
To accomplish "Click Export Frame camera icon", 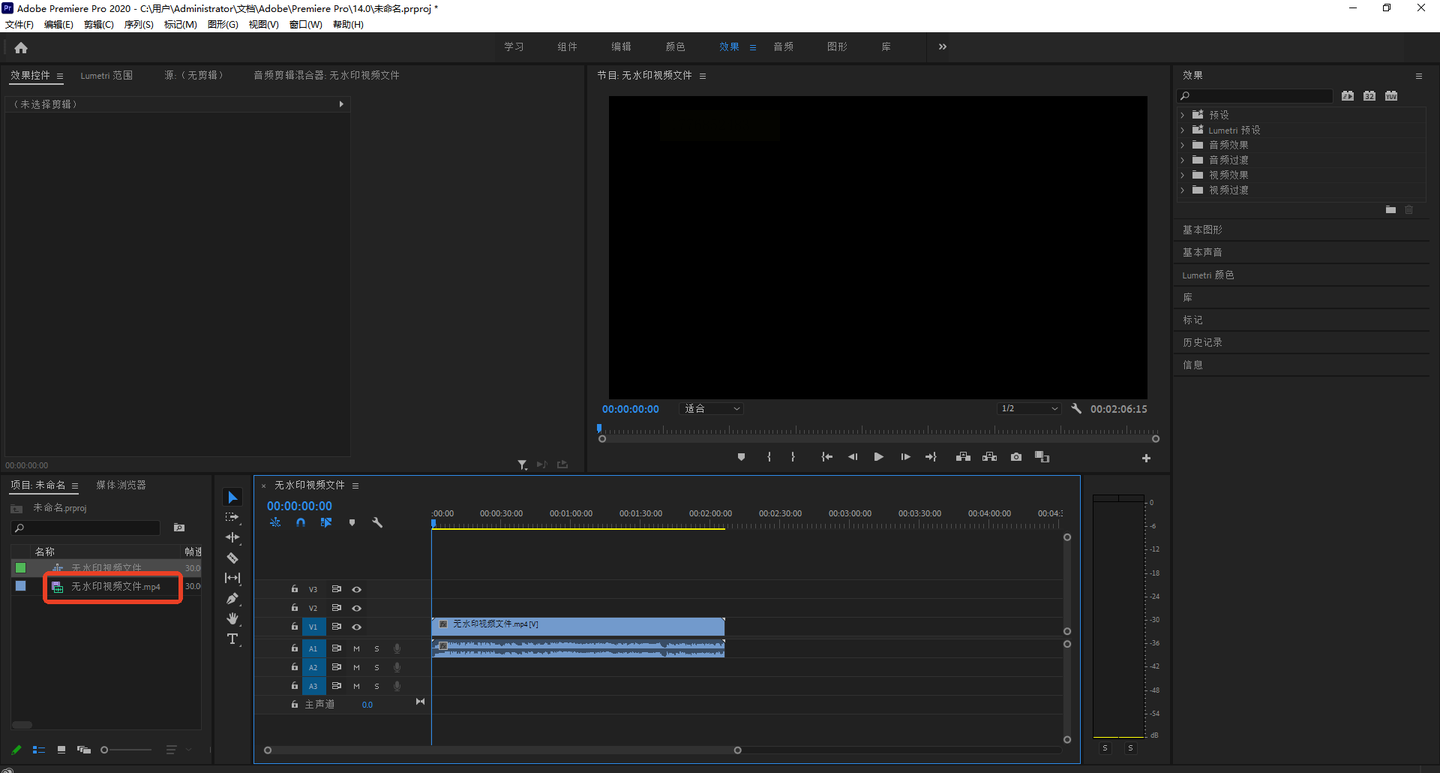I will (1016, 457).
